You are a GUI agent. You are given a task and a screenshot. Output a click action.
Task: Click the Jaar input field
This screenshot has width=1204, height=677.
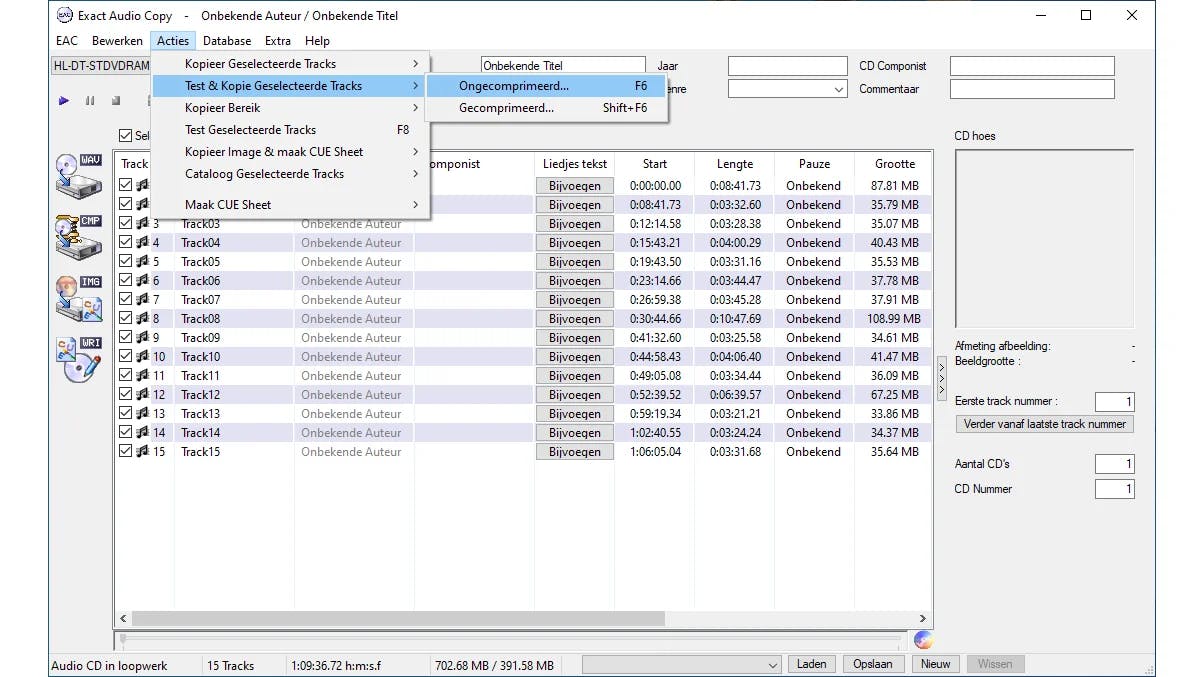(x=788, y=66)
